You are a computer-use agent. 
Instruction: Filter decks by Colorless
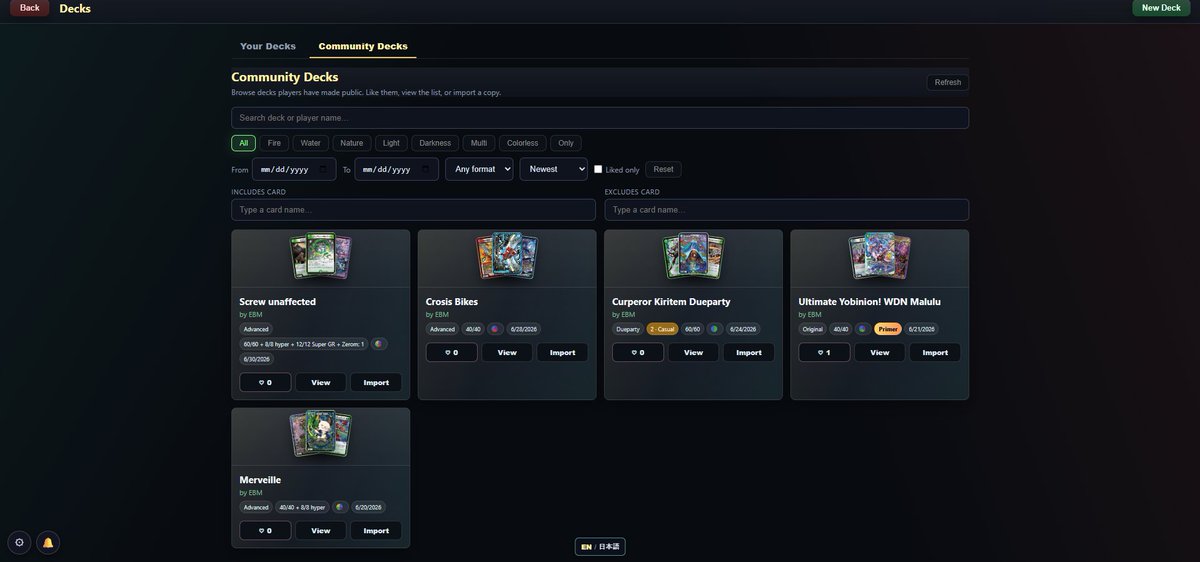click(x=522, y=143)
